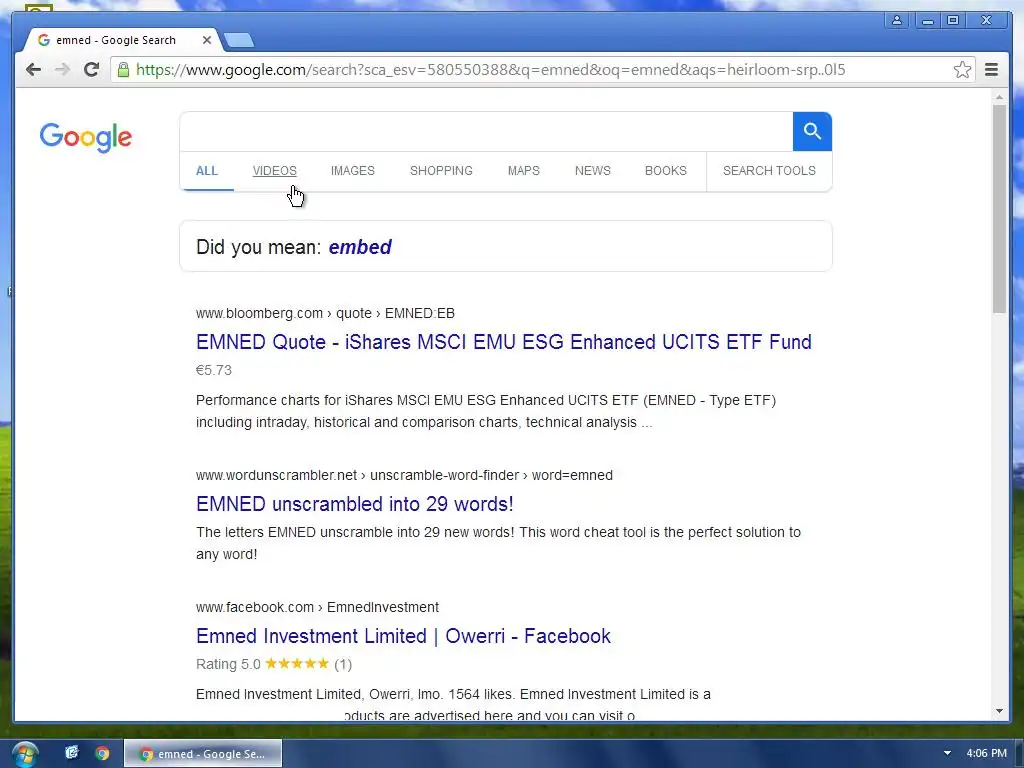
Task: Close the emned Google Search tab
Action: pos(206,40)
